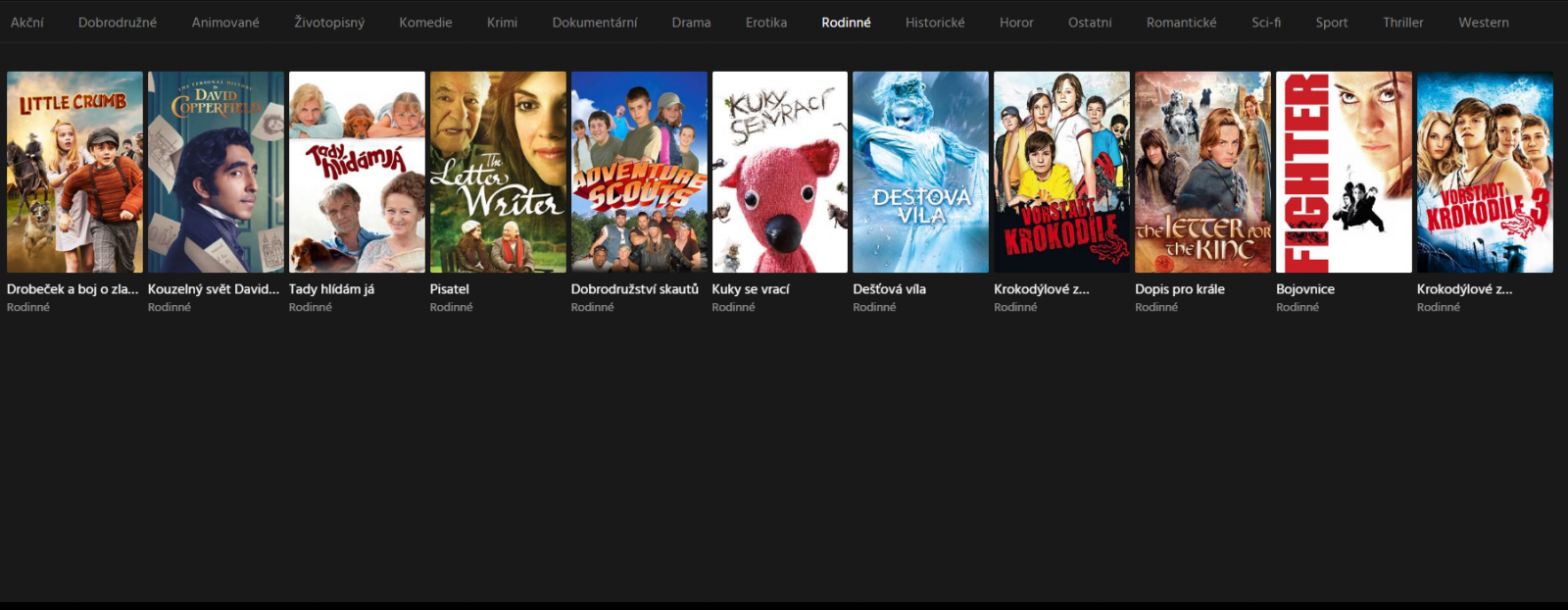Select the Dešťová víla poster
1568x610 pixels.
click(x=921, y=172)
